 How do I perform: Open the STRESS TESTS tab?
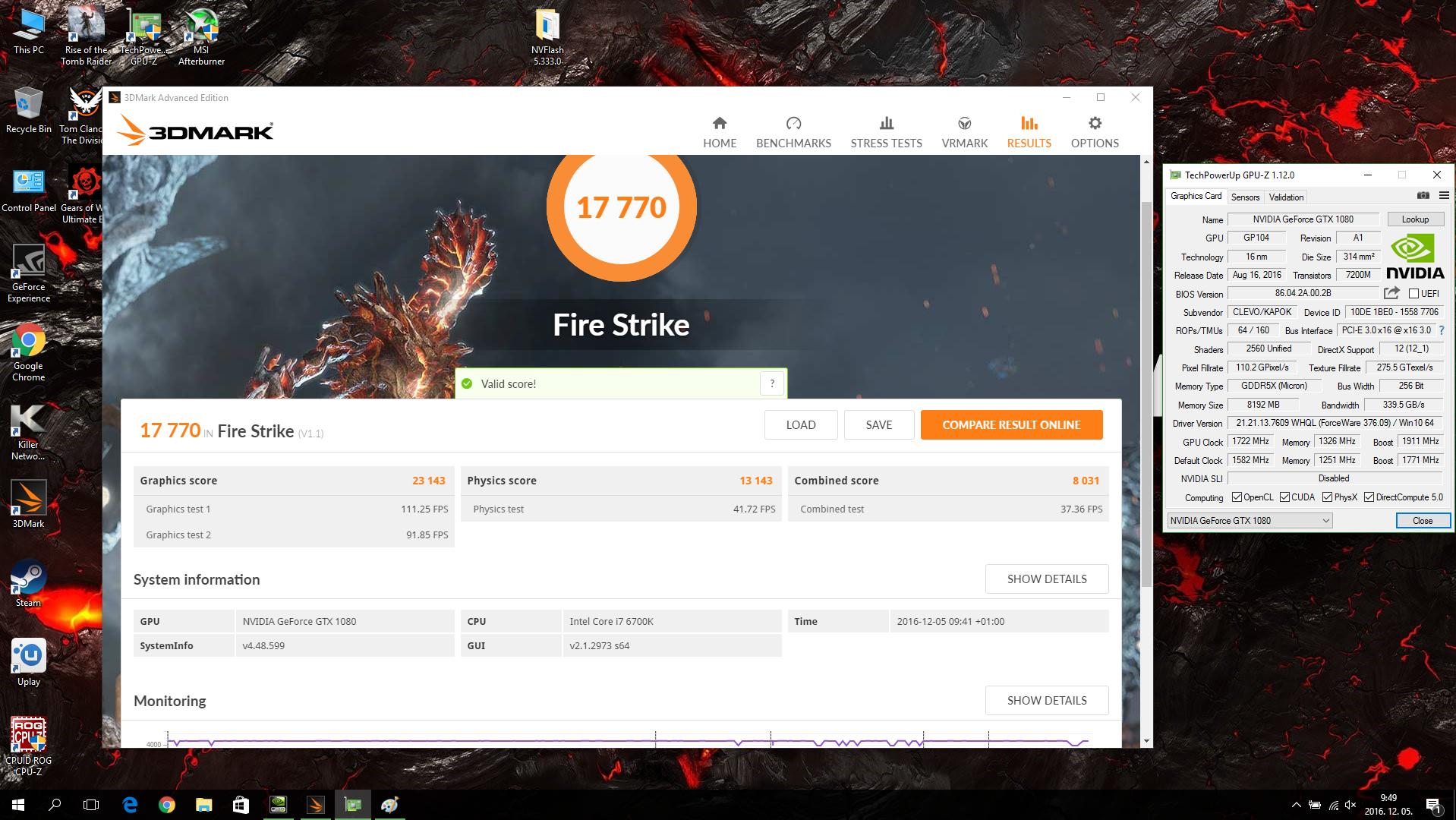(x=886, y=132)
